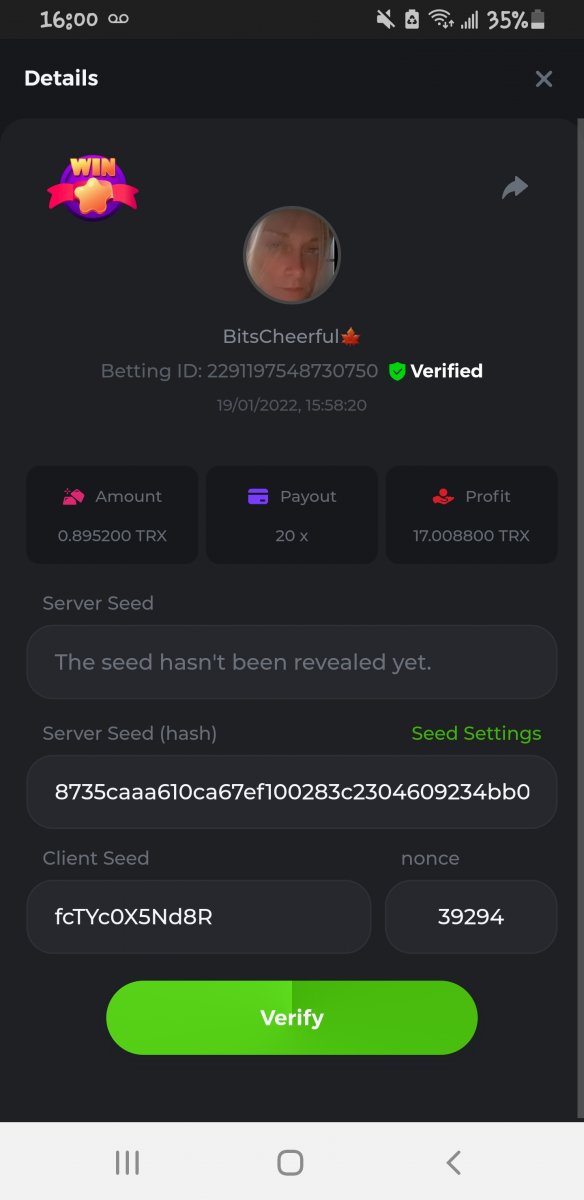Tap the Android home button
The width and height of the screenshot is (584, 1200).
[x=290, y=1162]
